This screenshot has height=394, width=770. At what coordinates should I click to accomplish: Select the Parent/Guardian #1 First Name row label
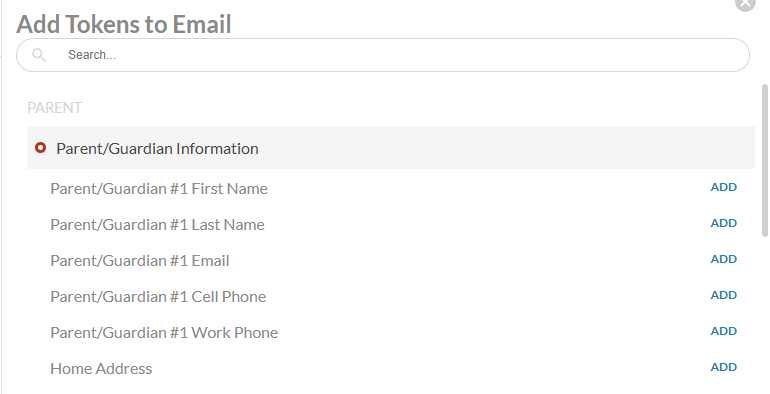(159, 189)
